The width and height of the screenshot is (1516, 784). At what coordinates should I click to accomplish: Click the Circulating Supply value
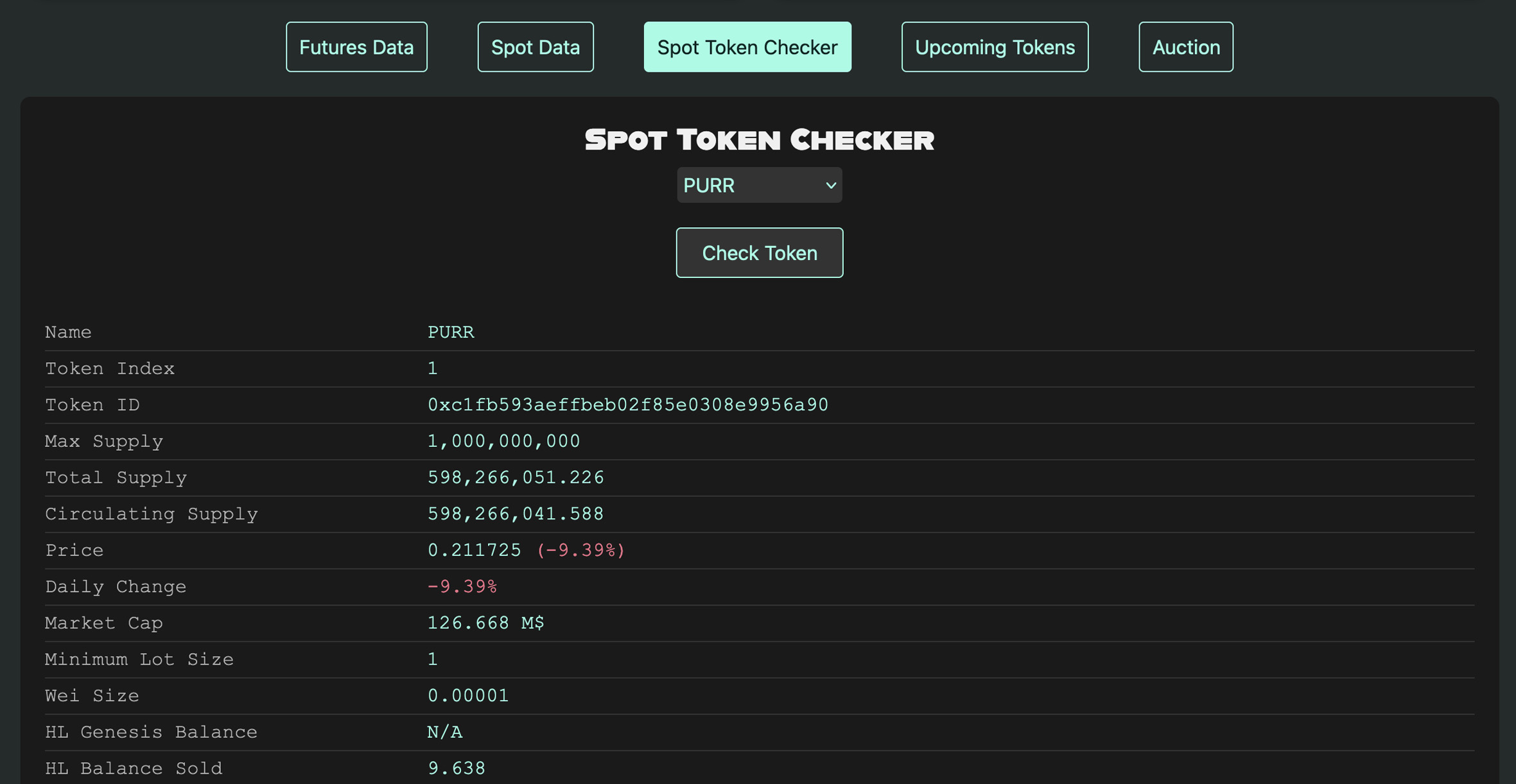point(516,514)
